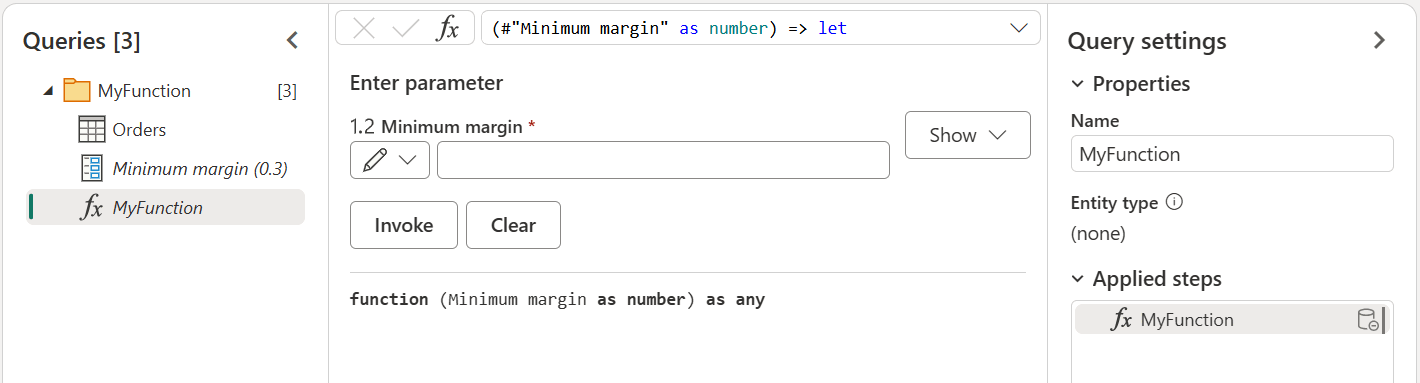Collapse the MyFunction folder tree triangle
Screen dimensions: 1420x383
tap(48, 91)
